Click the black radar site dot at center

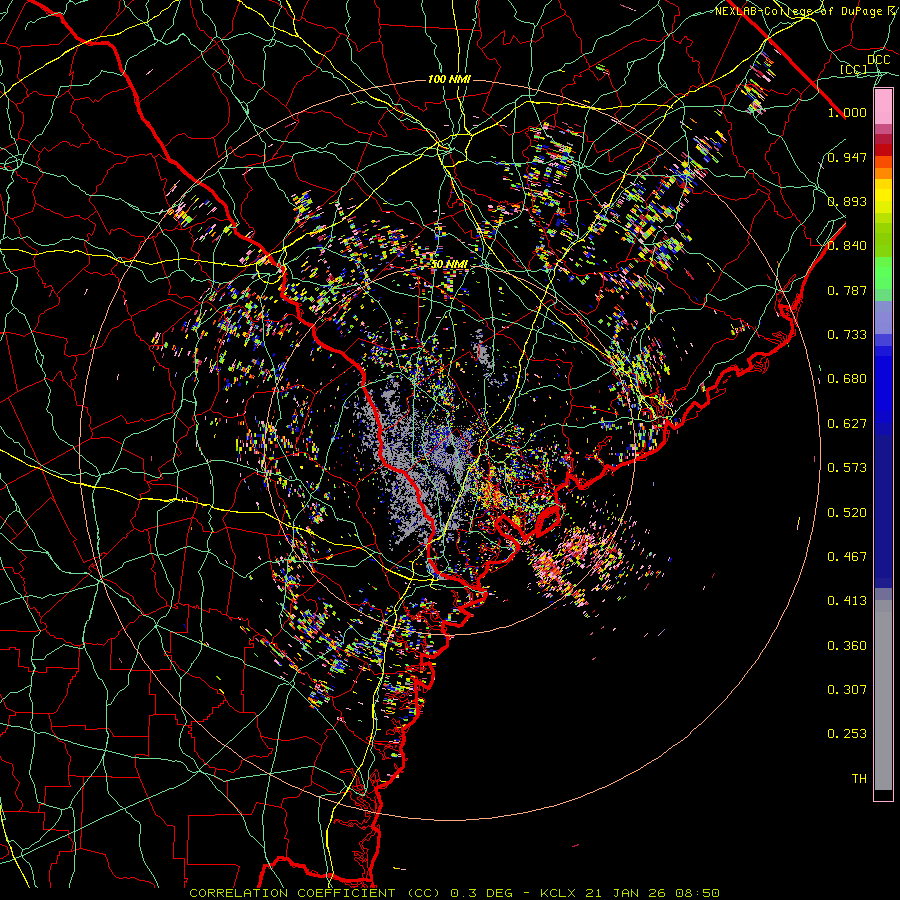451,449
